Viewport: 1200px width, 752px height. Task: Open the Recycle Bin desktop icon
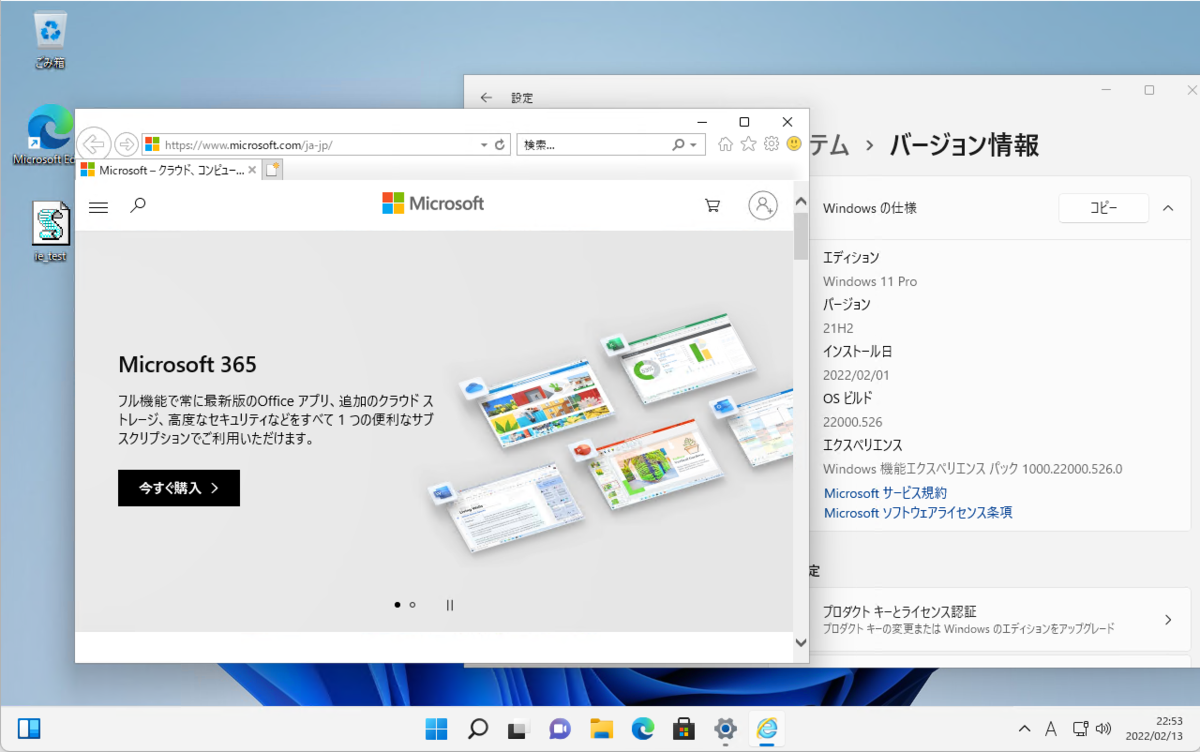(x=50, y=41)
